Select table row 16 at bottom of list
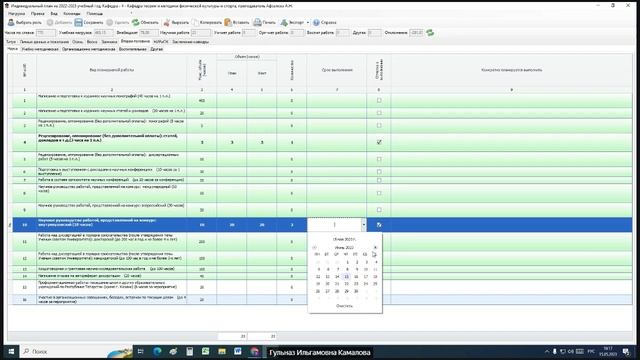The image size is (640, 360). [x=322, y=300]
